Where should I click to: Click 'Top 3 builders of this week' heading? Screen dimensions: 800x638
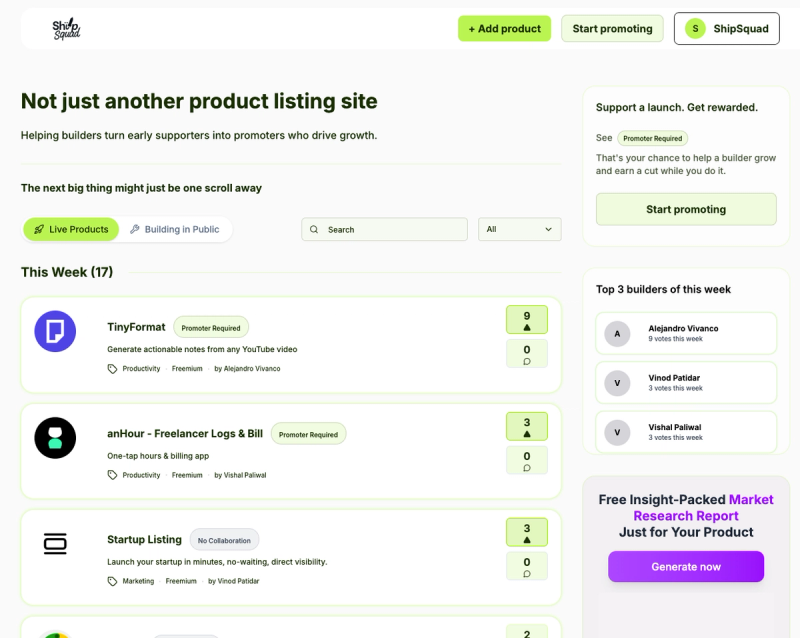[663, 289]
